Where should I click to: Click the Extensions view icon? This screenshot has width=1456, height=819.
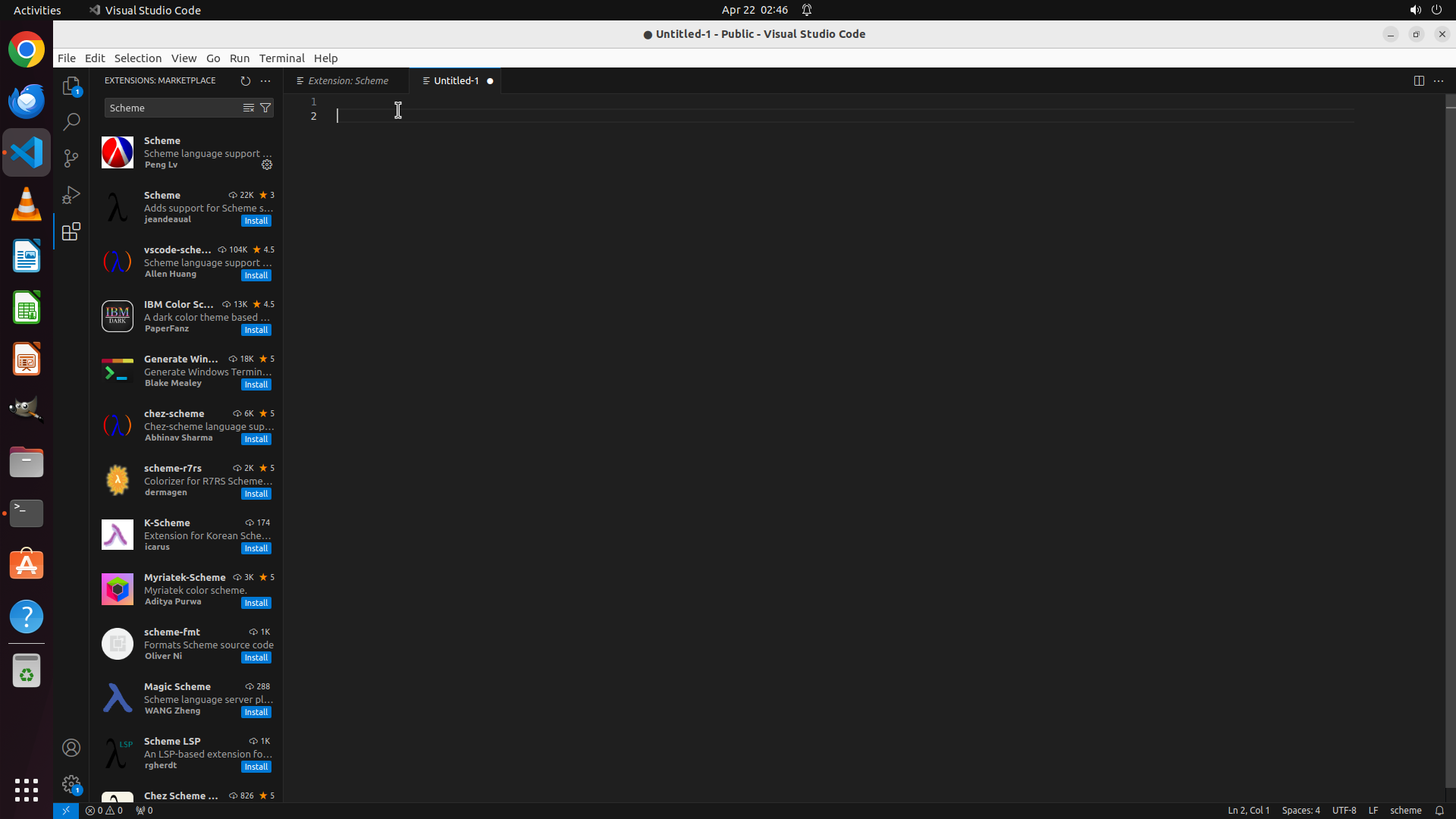point(71,231)
